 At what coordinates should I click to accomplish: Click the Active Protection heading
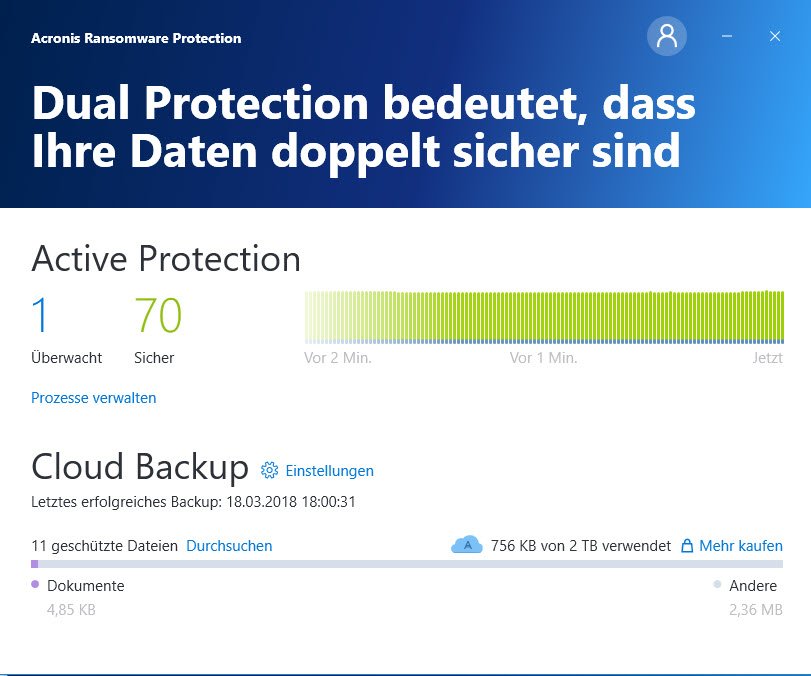(166, 259)
